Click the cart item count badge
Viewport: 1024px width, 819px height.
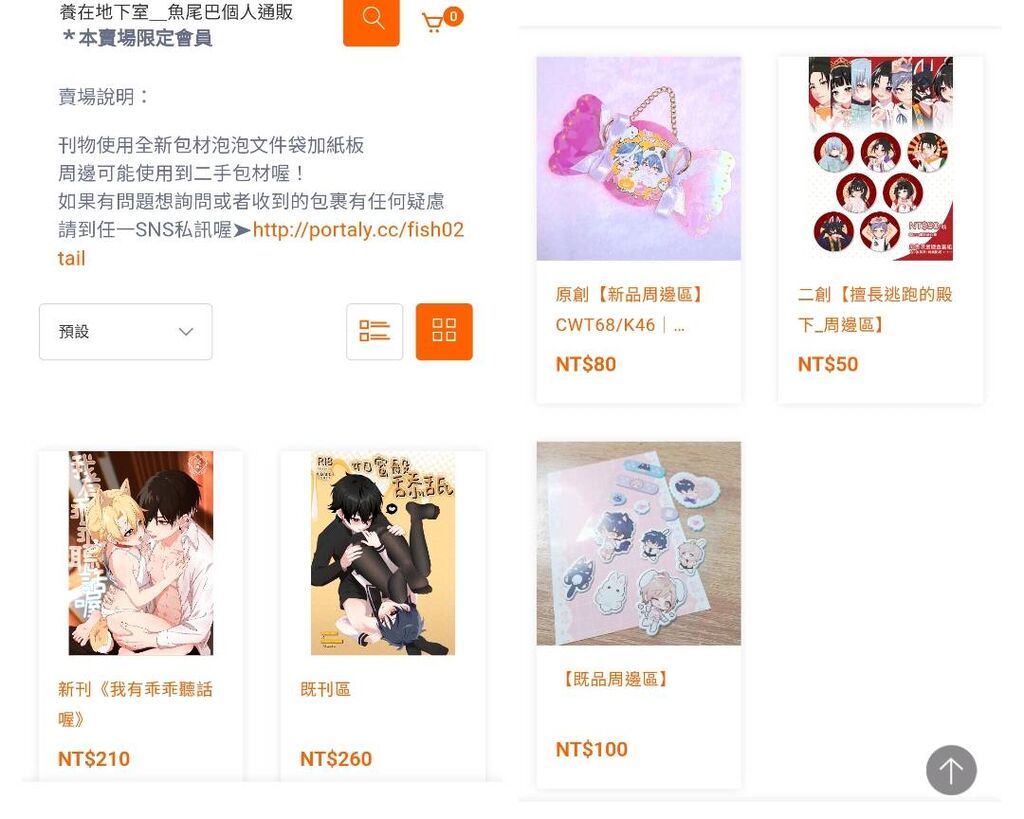pos(453,16)
